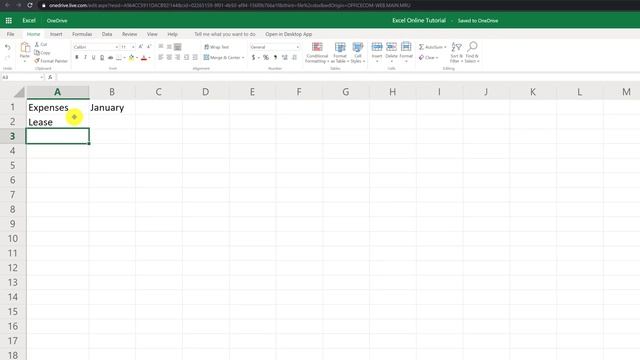Open the Sort & Filter menu

point(456,53)
